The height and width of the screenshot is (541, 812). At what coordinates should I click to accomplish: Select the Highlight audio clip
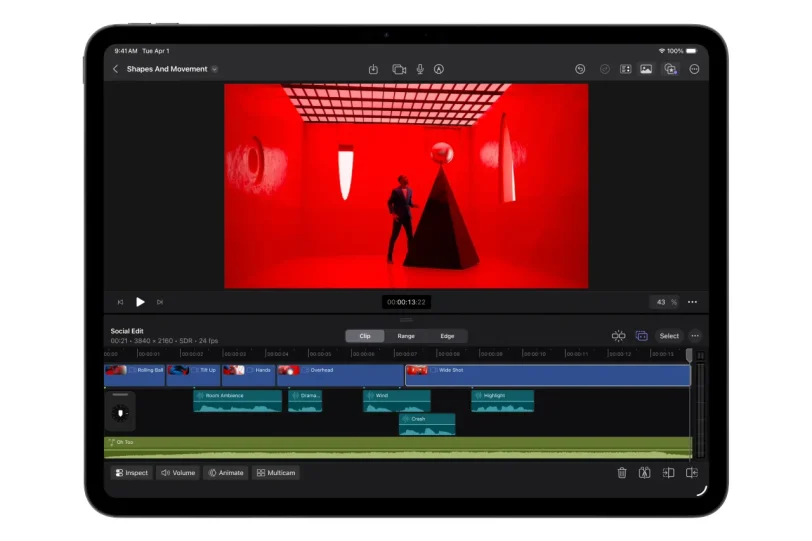click(503, 401)
